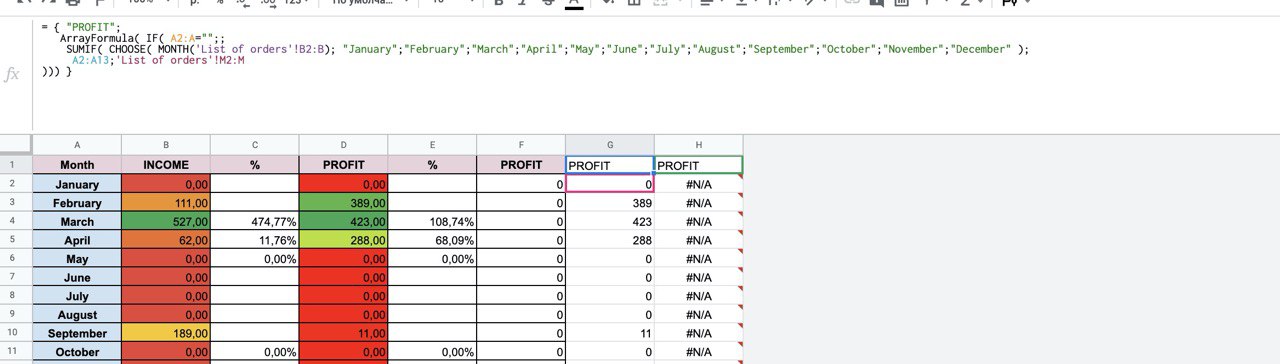The image size is (1280, 364).
Task: Click February income value 111,00
Action: click(166, 203)
